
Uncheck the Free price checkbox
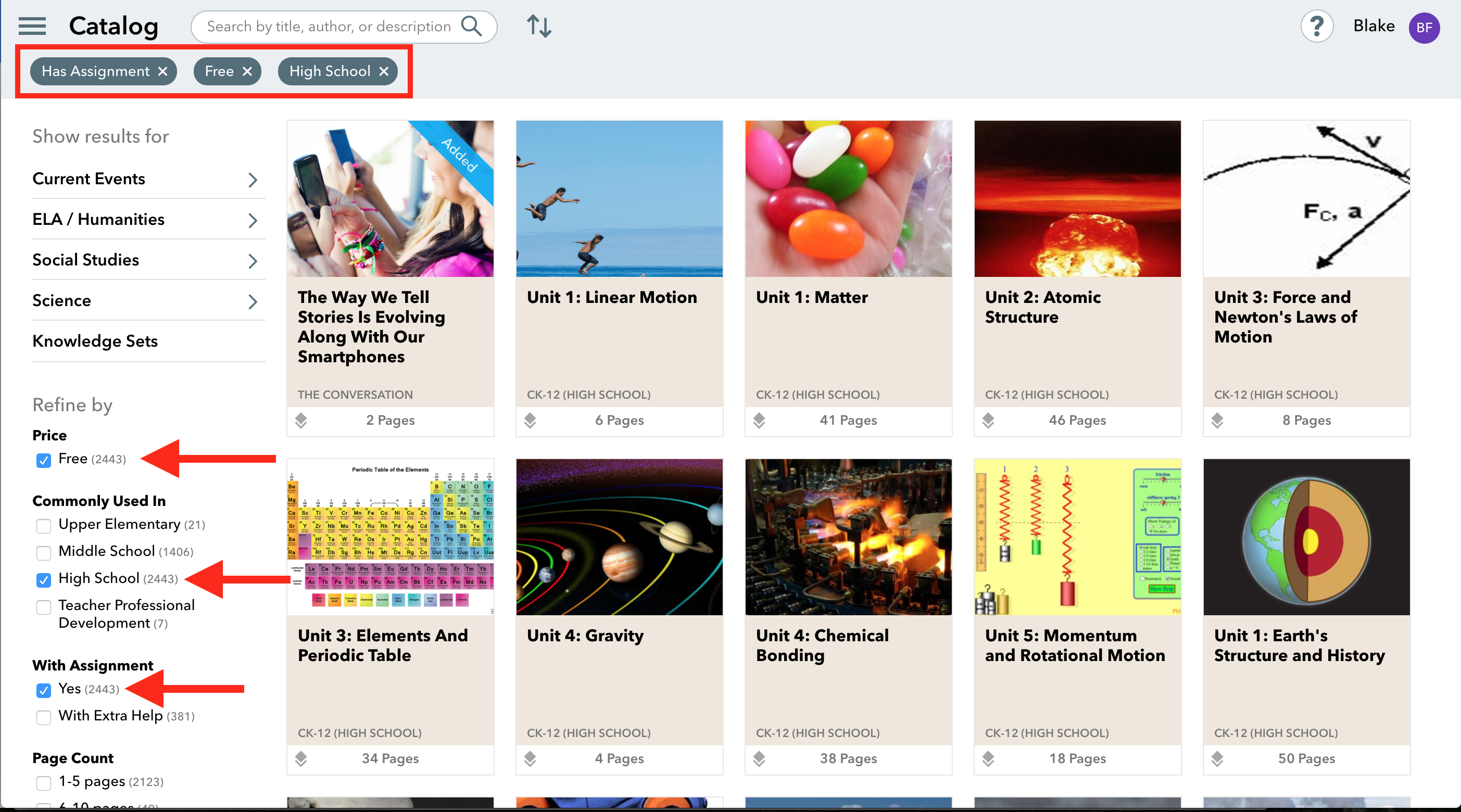coord(44,460)
